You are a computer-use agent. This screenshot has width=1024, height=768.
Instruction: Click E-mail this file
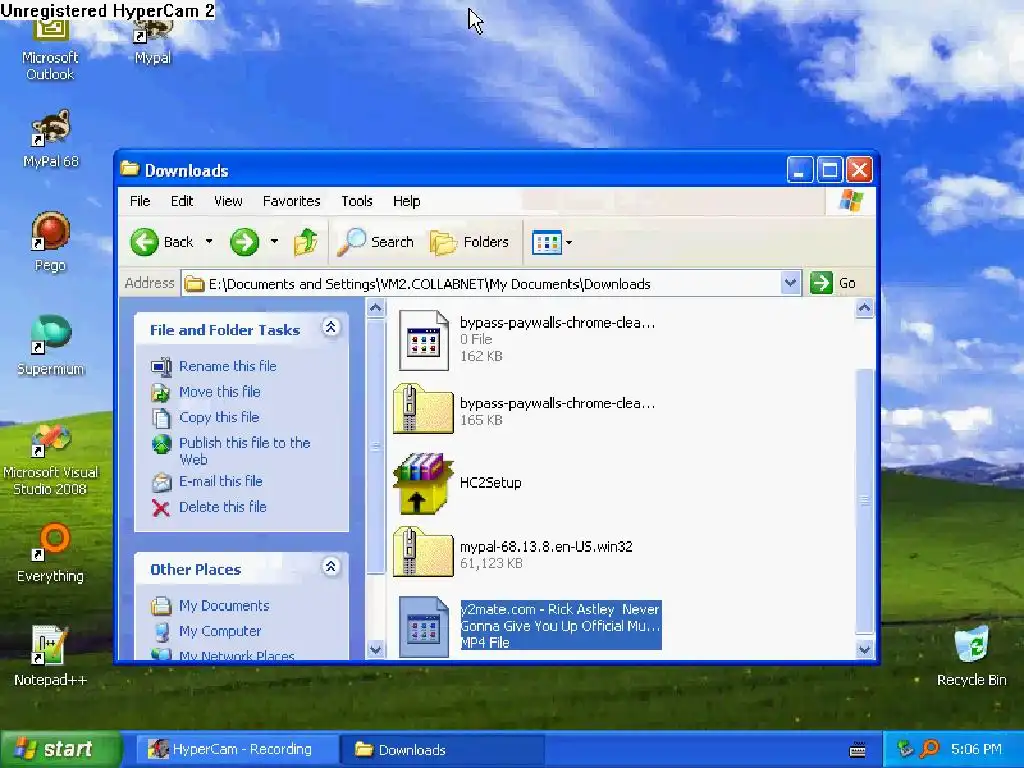pos(221,481)
